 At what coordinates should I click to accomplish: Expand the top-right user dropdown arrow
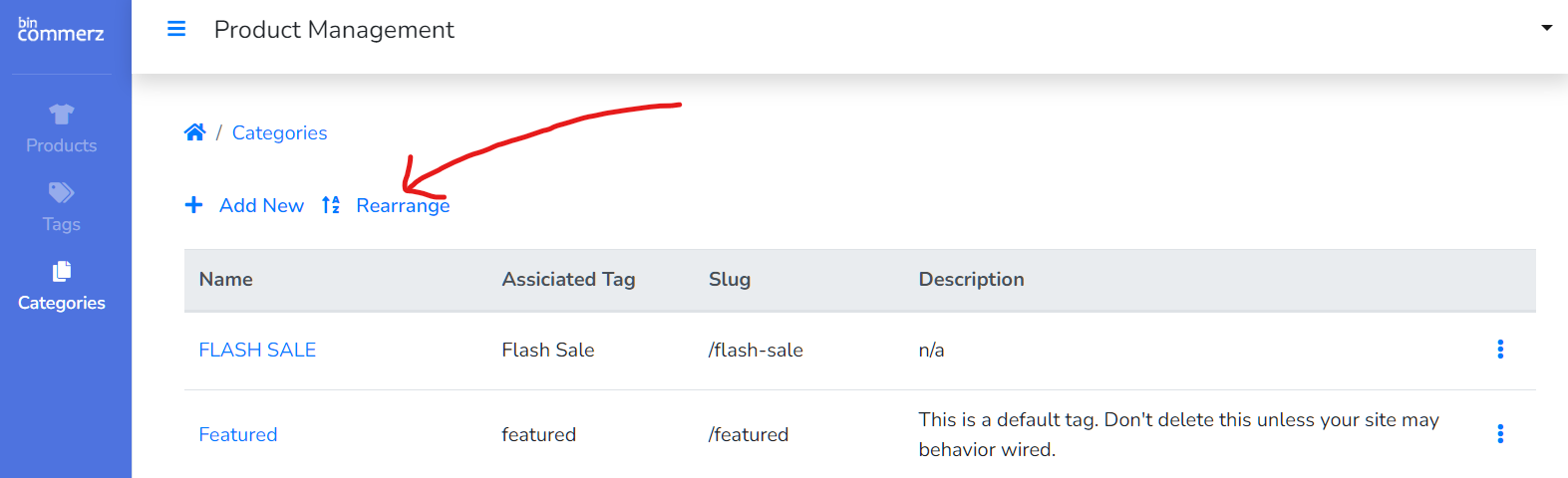tap(1546, 28)
